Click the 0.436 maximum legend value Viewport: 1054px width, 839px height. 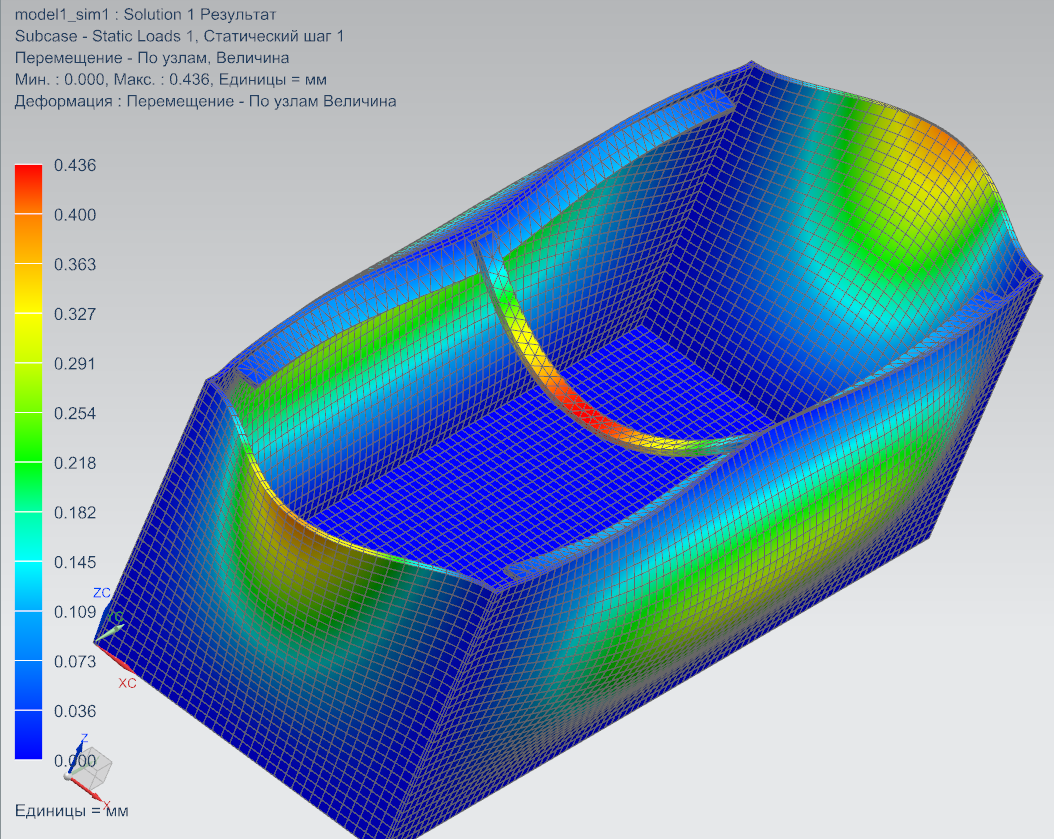(74, 165)
